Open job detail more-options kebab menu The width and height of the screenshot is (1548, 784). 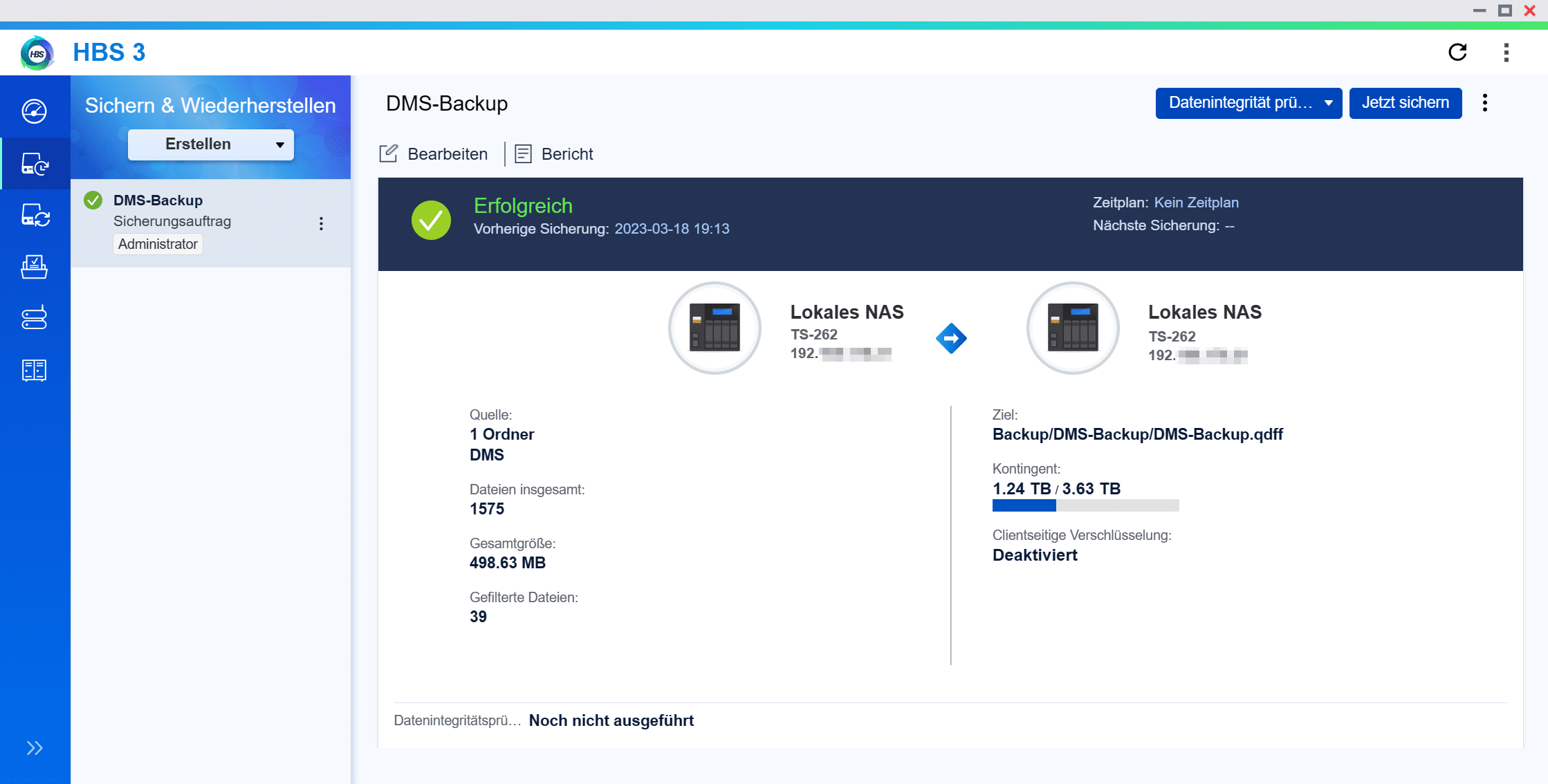tap(1484, 103)
